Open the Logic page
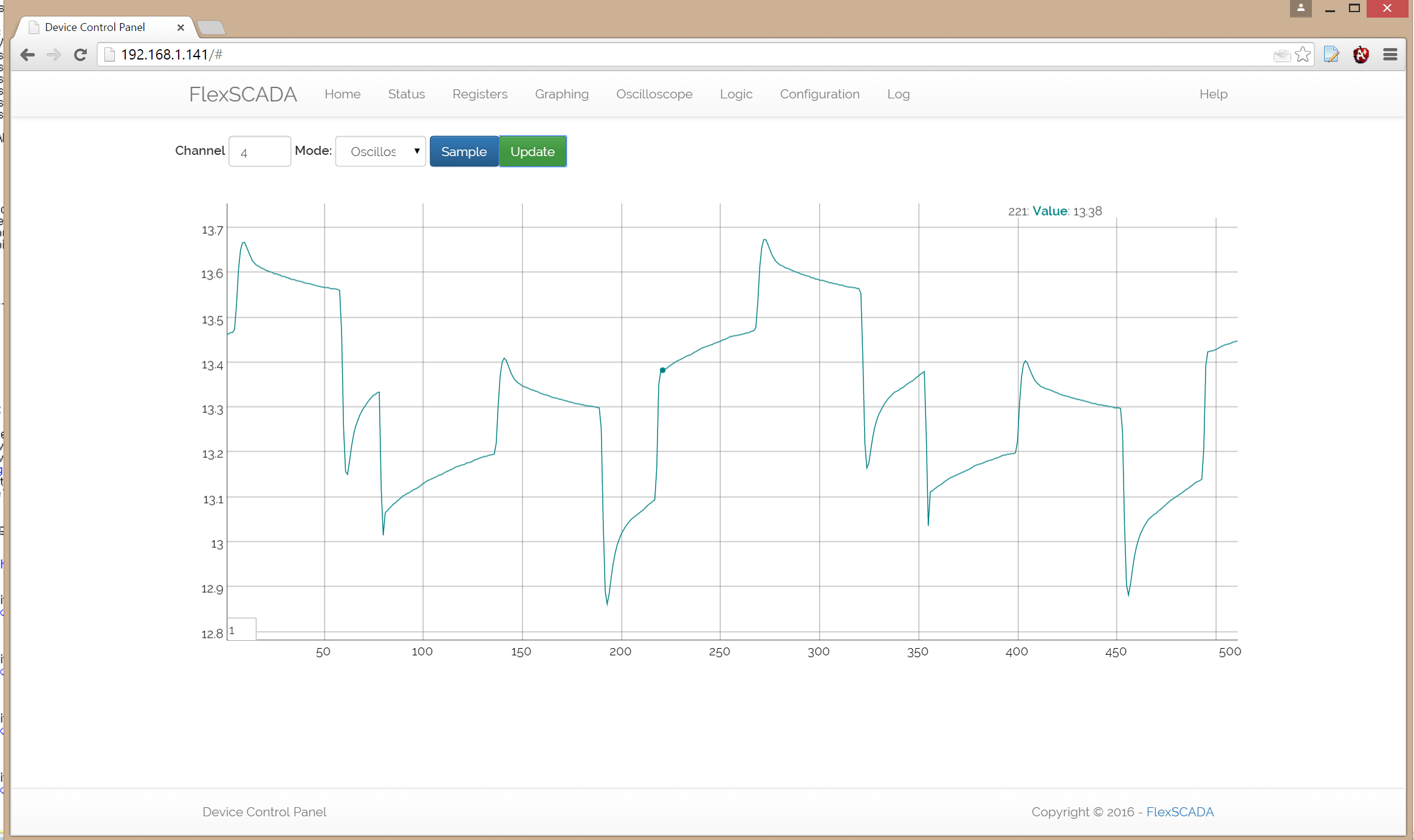This screenshot has height=840, width=1414. 736,94
